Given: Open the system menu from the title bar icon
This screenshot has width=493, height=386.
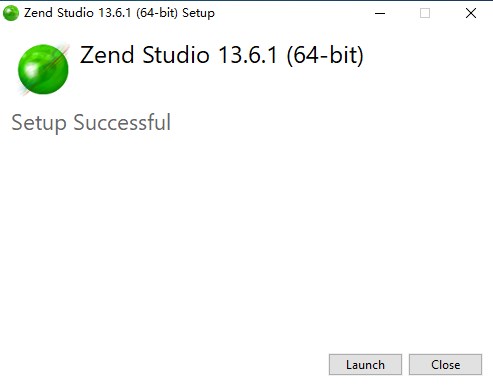Looking at the screenshot, I should pyautogui.click(x=11, y=13).
